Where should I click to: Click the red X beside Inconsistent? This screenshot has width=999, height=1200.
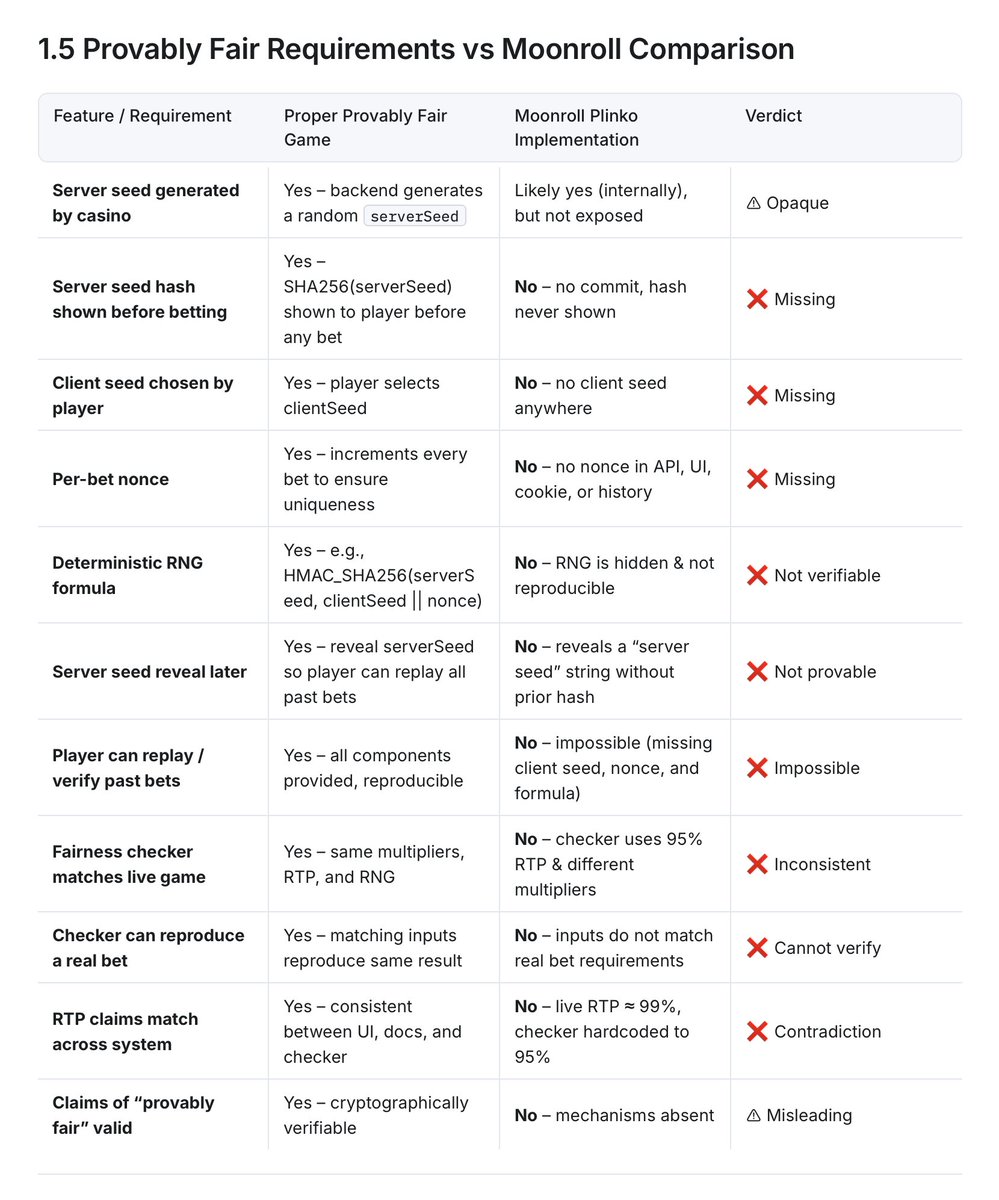pyautogui.click(x=757, y=864)
